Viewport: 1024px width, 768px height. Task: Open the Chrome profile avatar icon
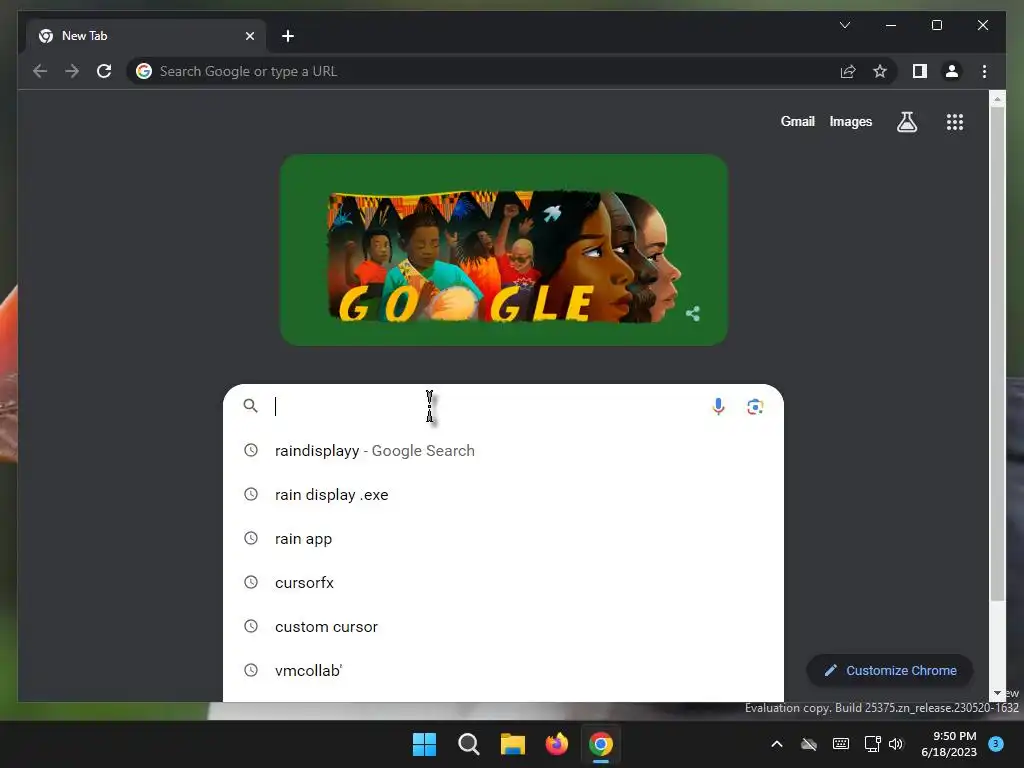[x=952, y=71]
